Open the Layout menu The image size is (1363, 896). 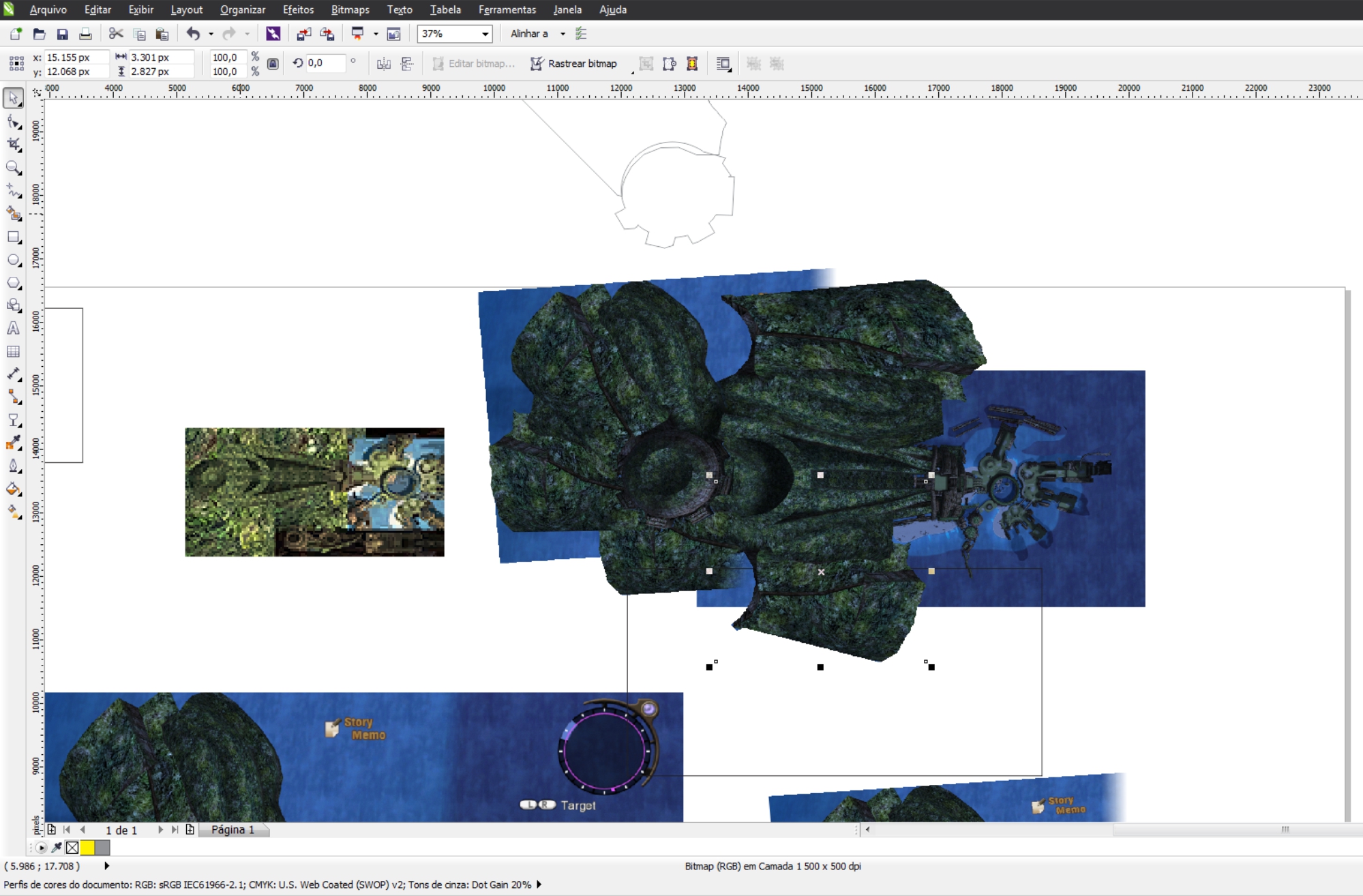click(x=187, y=10)
